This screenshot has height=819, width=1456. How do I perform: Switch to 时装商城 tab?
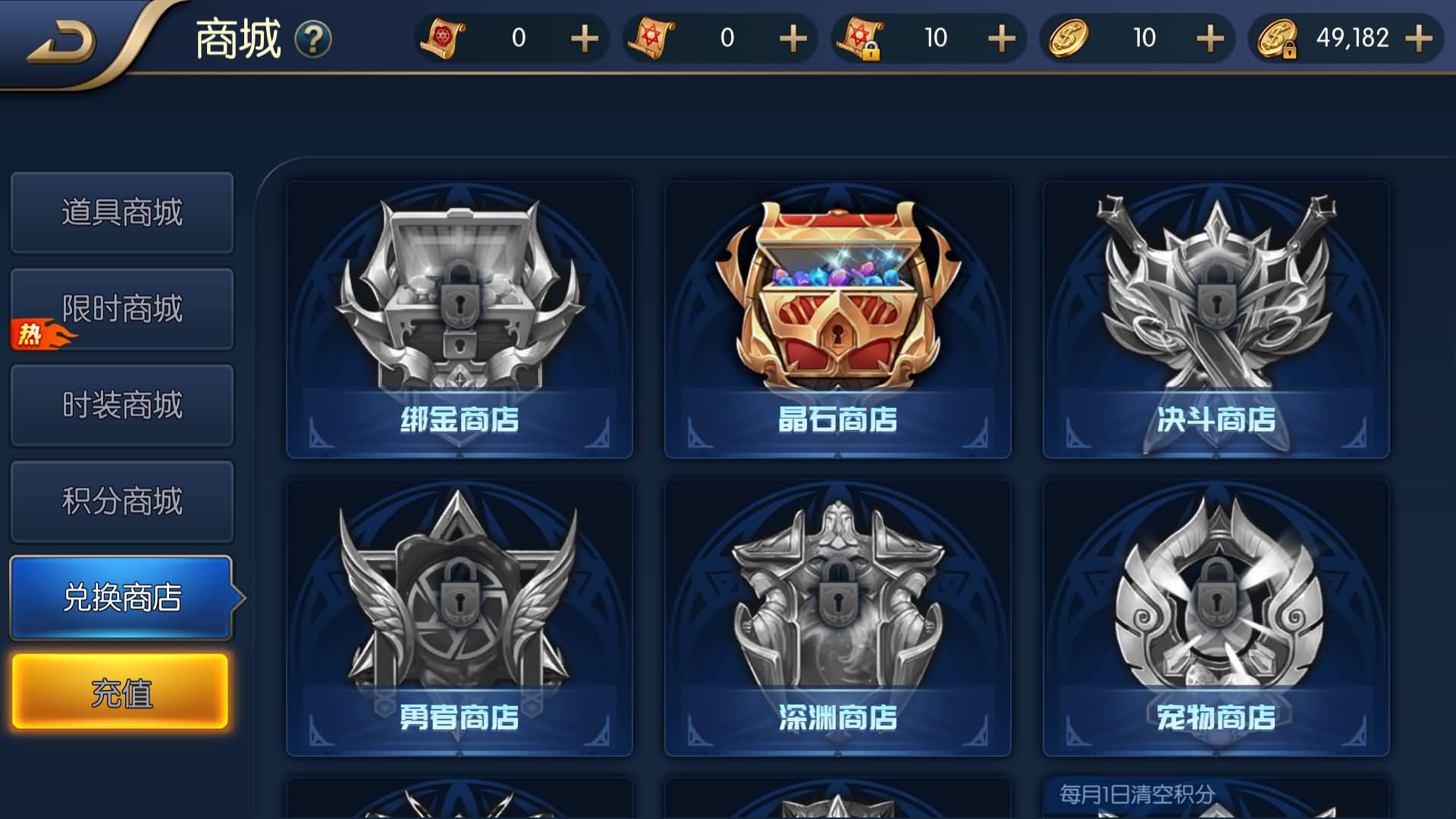pyautogui.click(x=122, y=405)
